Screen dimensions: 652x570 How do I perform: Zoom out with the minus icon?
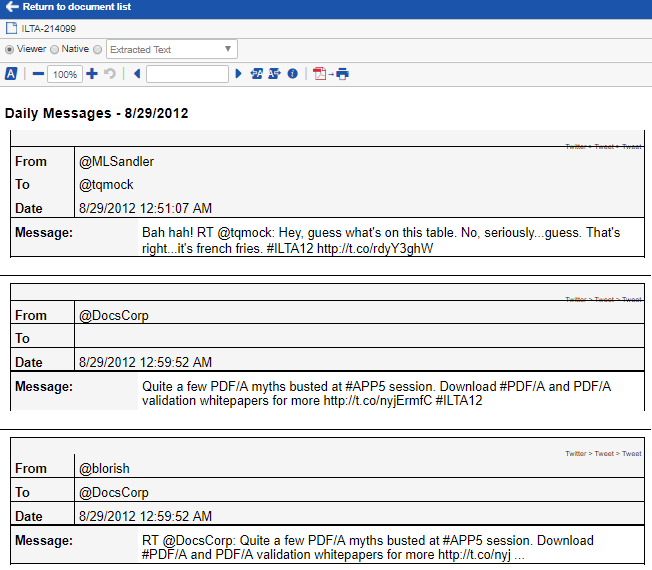coord(38,74)
